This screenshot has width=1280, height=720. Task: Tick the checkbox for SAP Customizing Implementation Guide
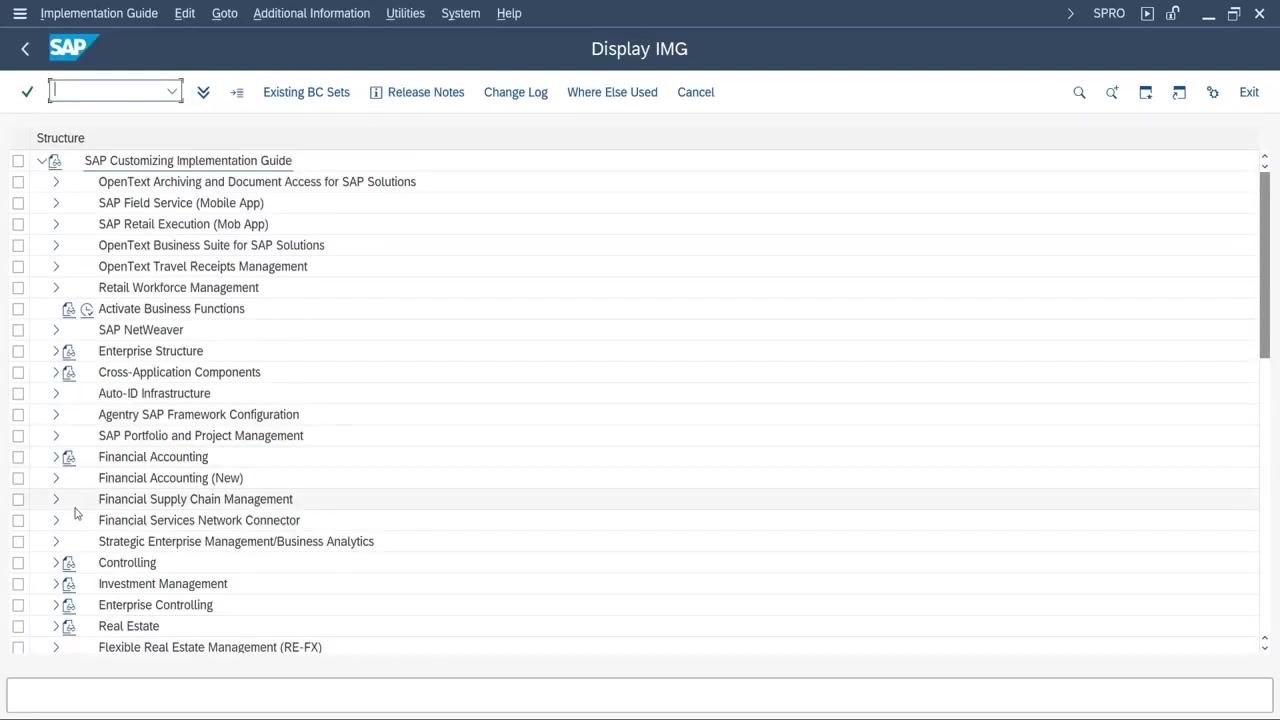tap(18, 161)
